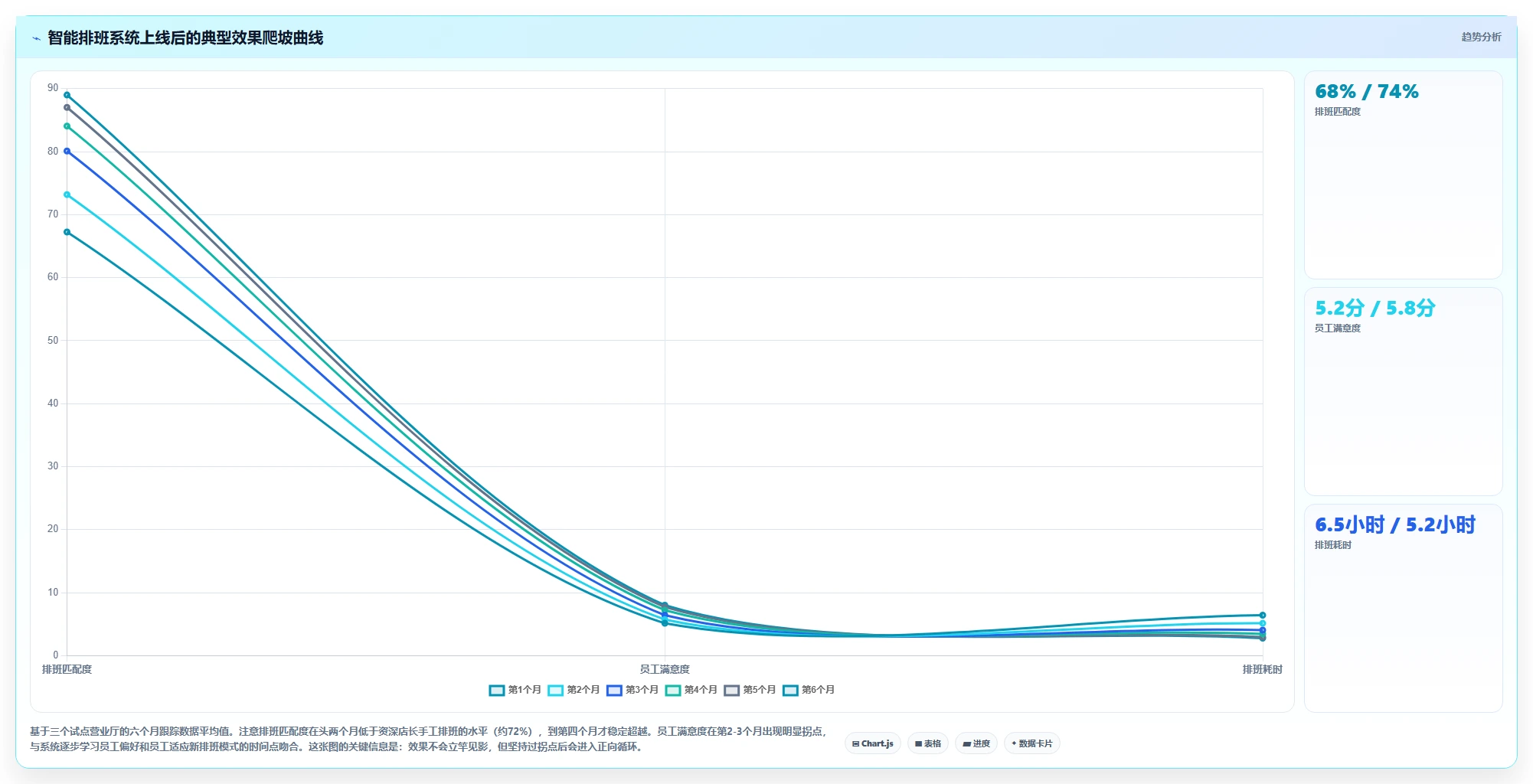Click the 第4个月 legend color box
This screenshot has width=1533, height=784.
point(673,690)
